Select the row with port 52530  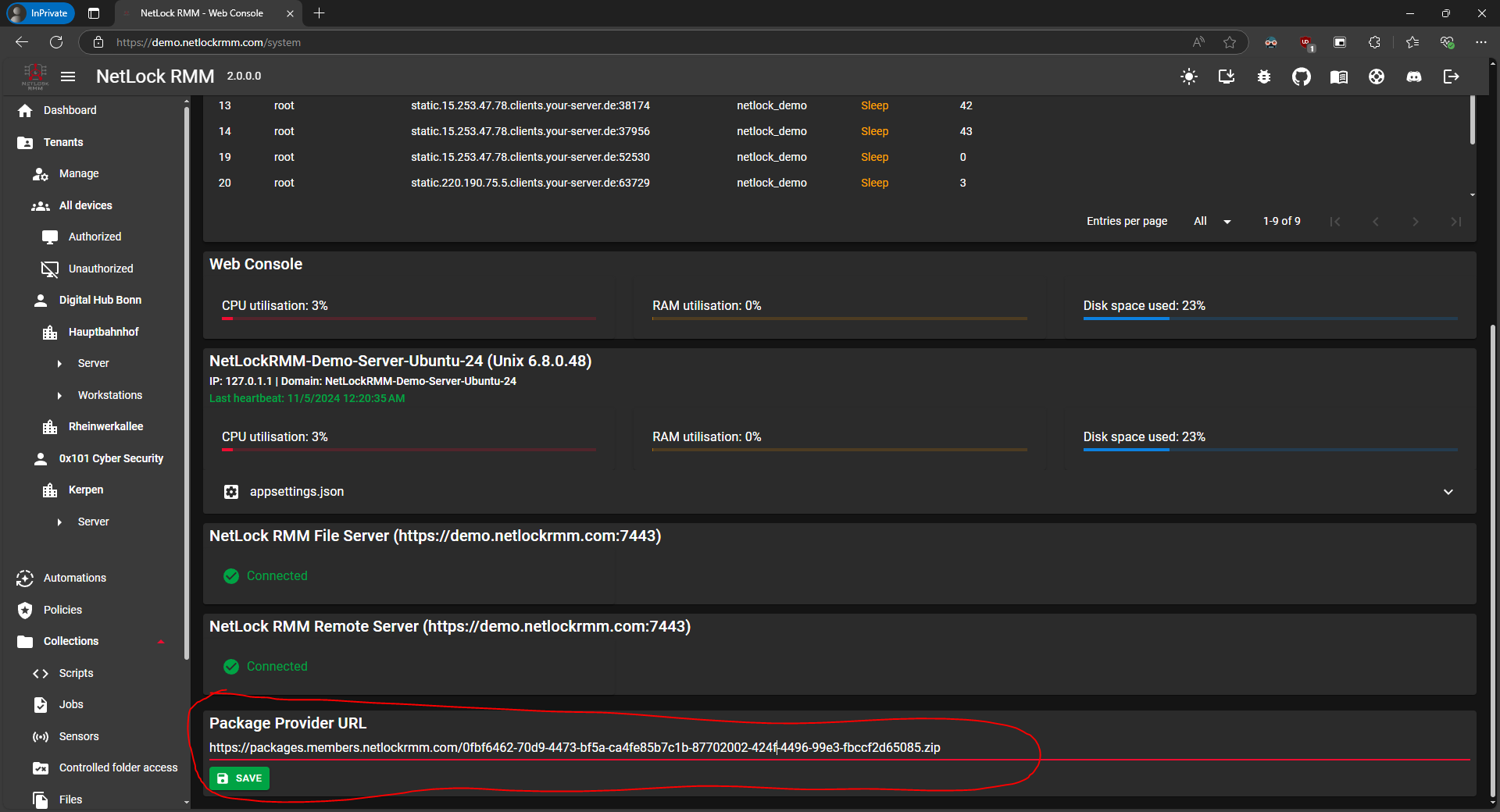836,157
